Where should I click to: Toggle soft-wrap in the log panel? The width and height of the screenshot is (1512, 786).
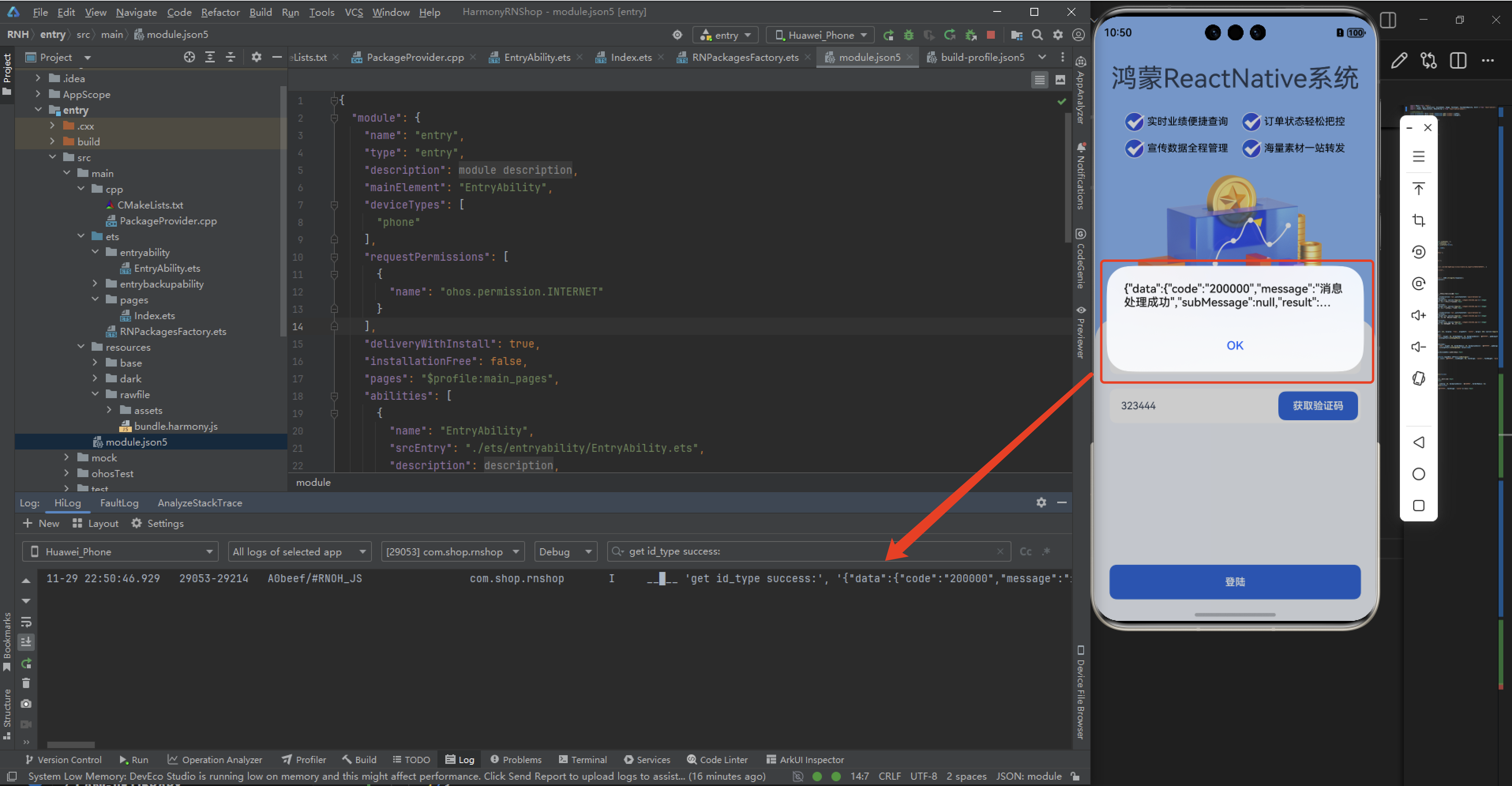pos(26,622)
